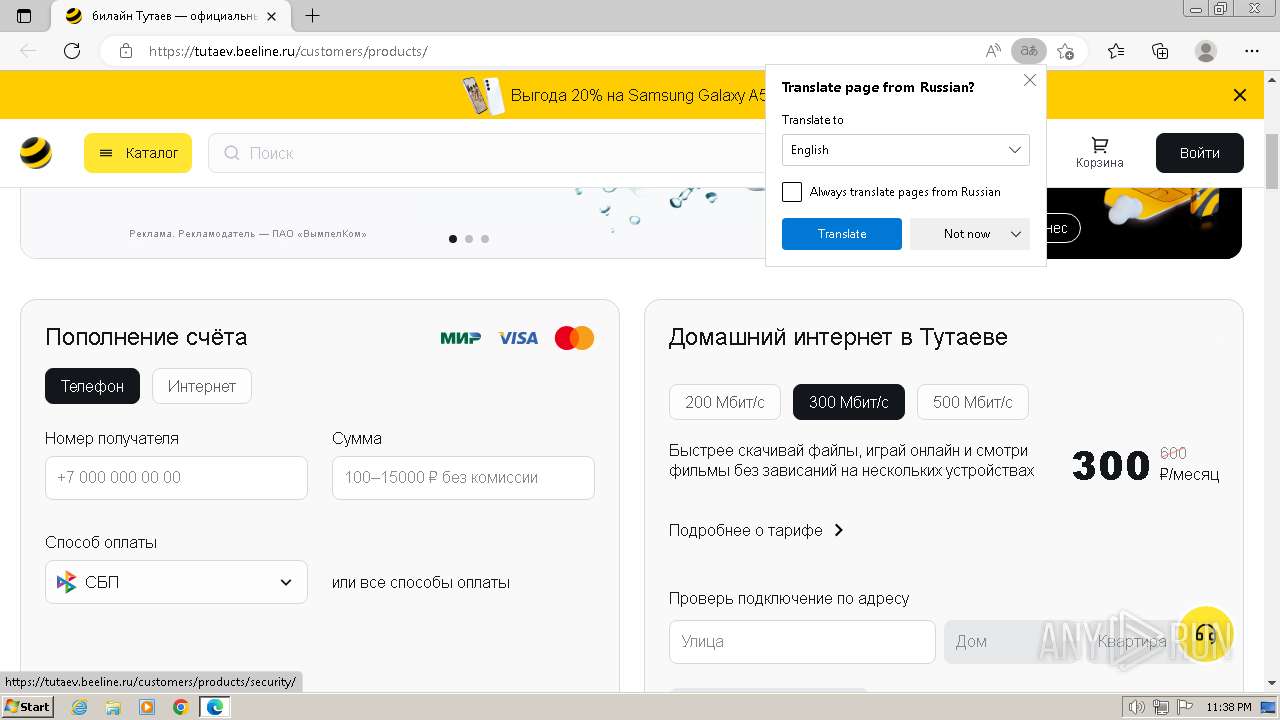Click the blue Translate button
Viewport: 1280px width, 720px height.
842,234
